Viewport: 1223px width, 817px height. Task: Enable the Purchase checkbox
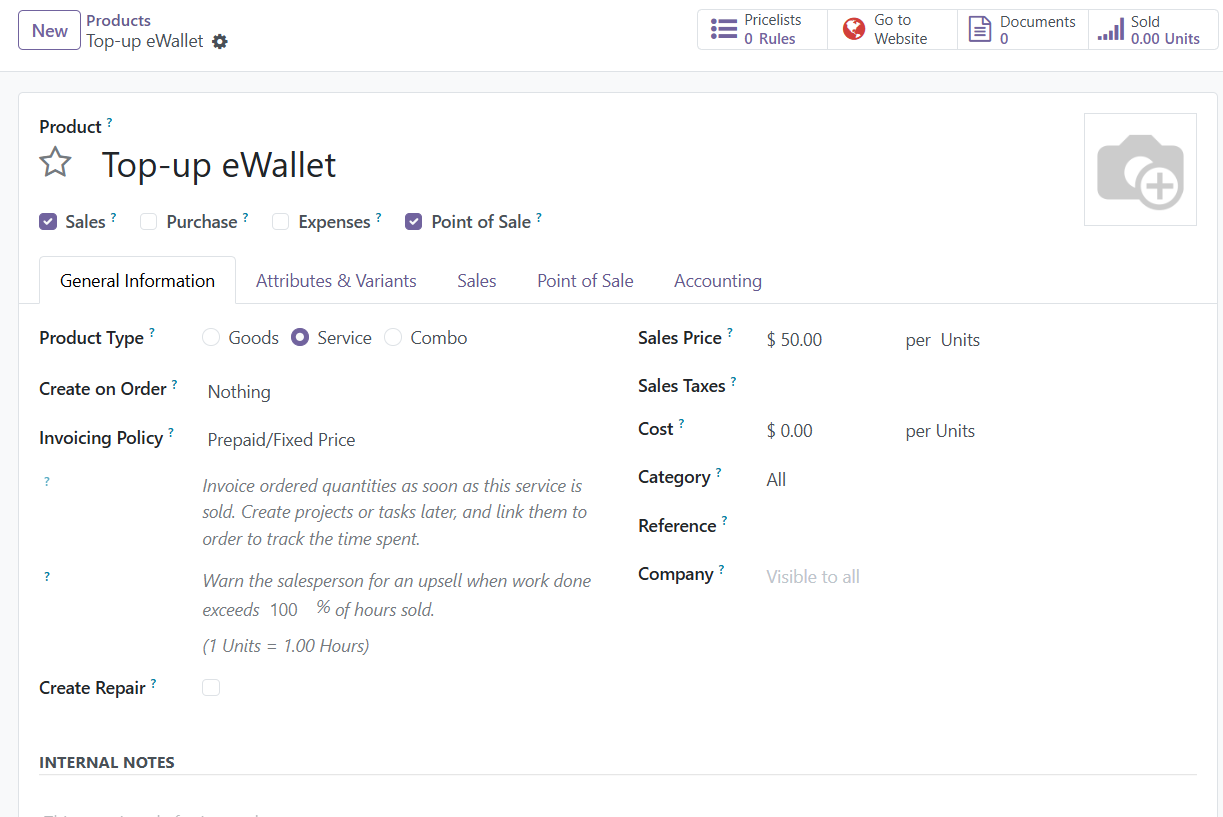[x=149, y=222]
